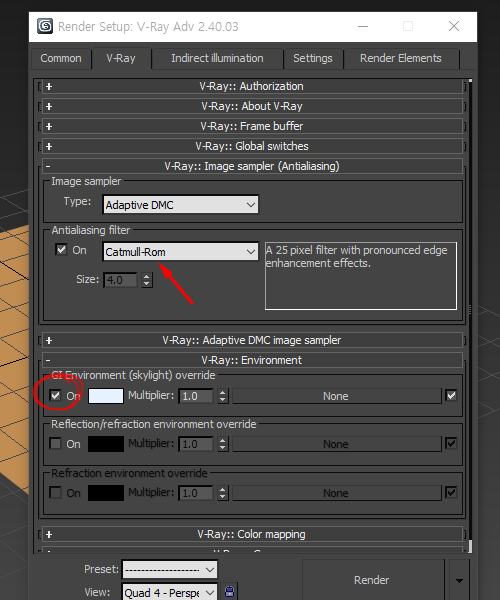The width and height of the screenshot is (500, 600).
Task: Click the filter Size spinner arrows
Action: point(147,280)
